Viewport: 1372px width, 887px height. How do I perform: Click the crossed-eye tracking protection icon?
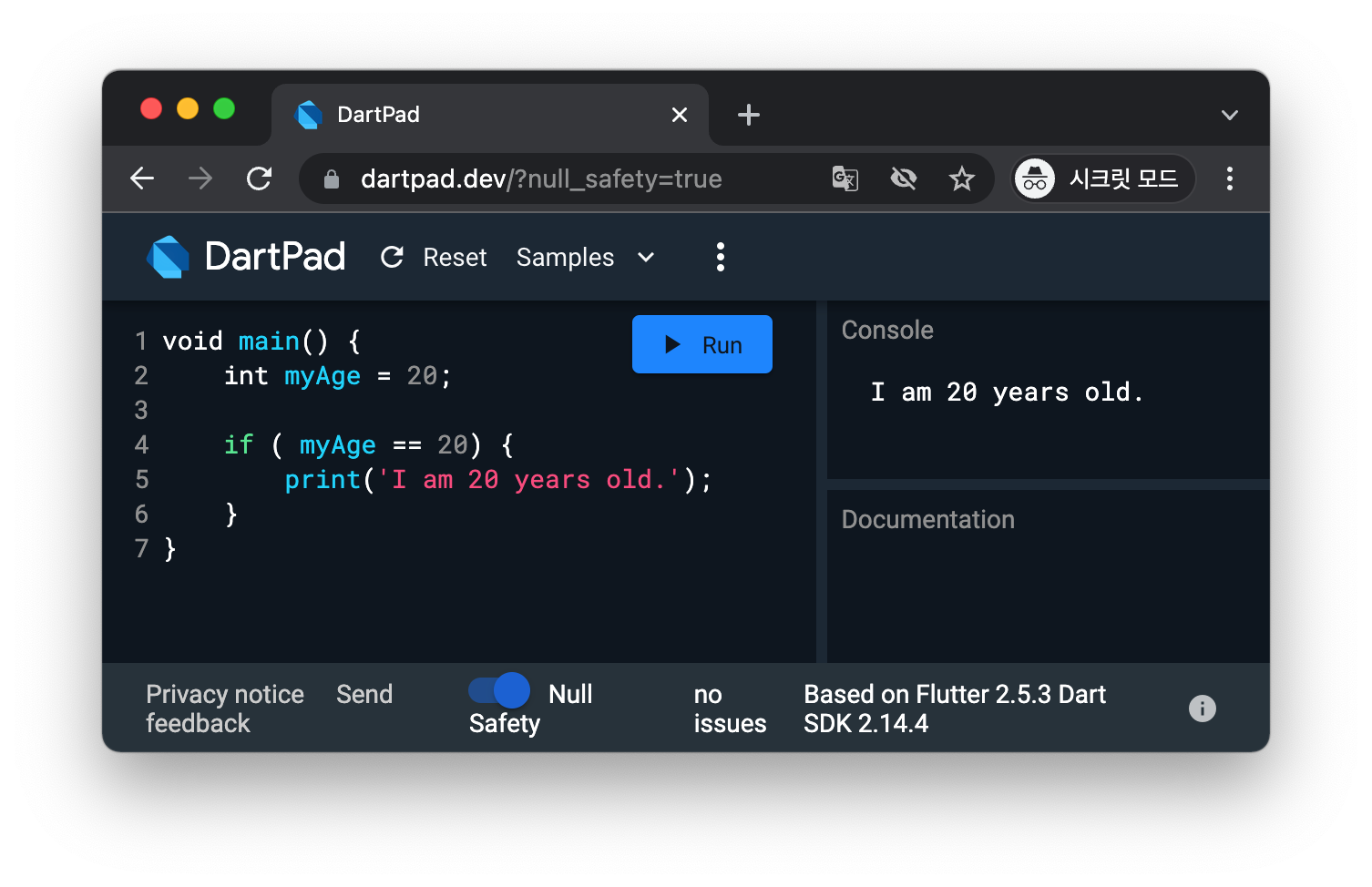click(904, 178)
